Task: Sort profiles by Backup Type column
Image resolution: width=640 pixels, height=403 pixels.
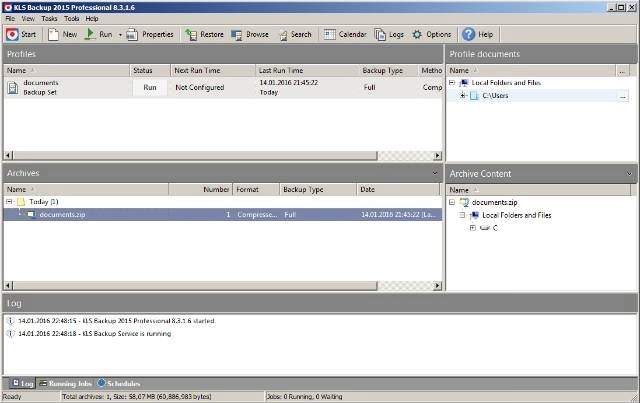Action: point(388,71)
